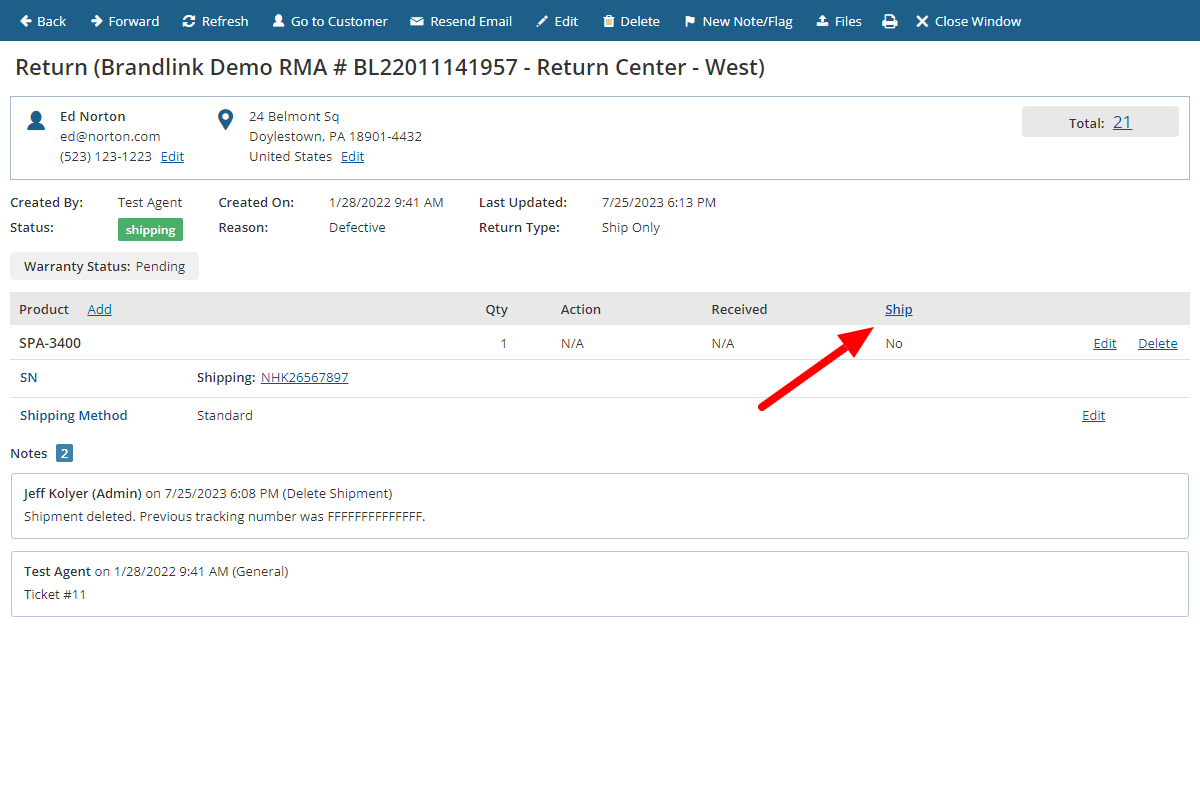Click the location pin icon next to the address

point(225,118)
